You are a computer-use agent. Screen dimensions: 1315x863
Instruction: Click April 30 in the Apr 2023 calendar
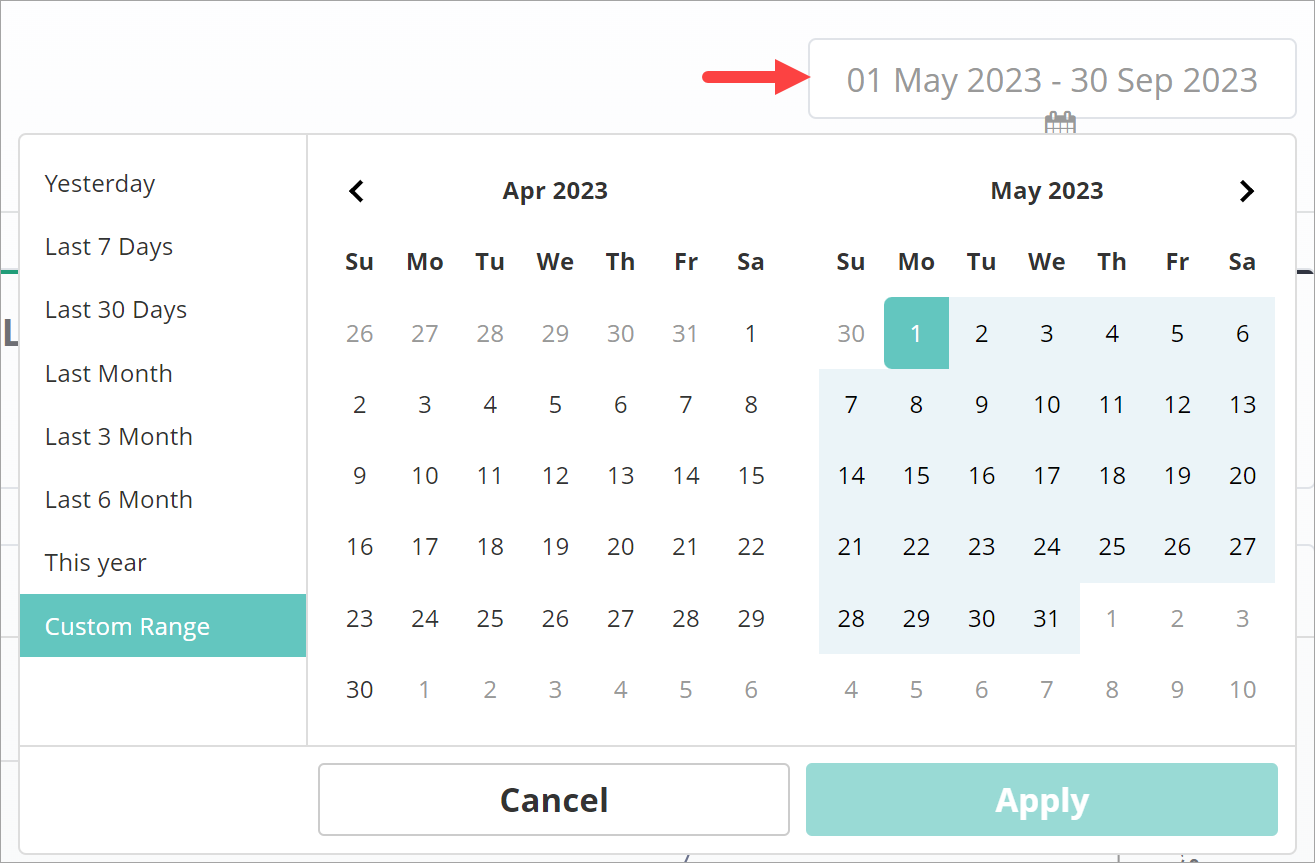point(360,690)
